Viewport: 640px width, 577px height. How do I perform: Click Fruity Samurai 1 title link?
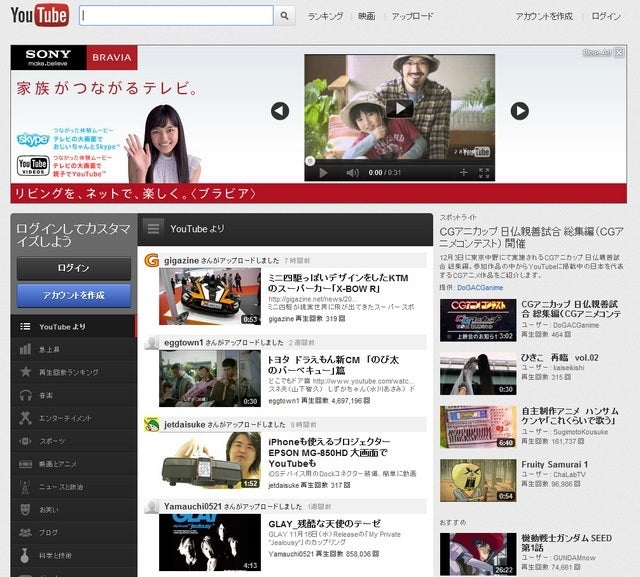(555, 464)
